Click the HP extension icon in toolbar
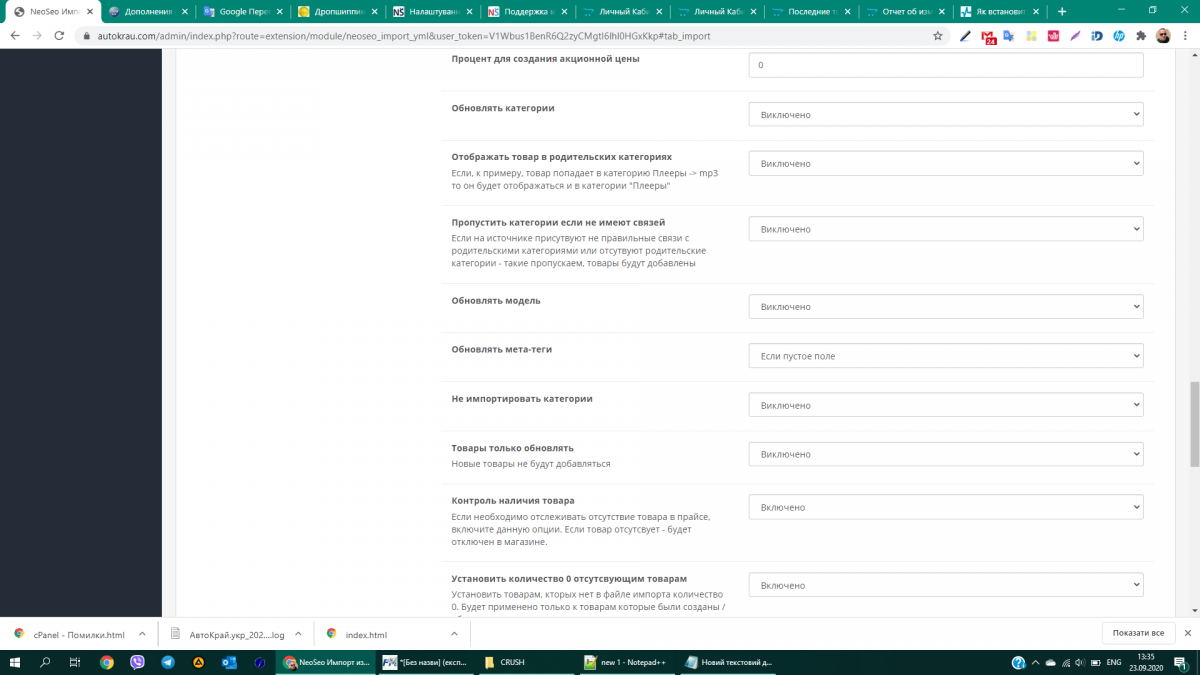The image size is (1200, 675). (x=1119, y=35)
